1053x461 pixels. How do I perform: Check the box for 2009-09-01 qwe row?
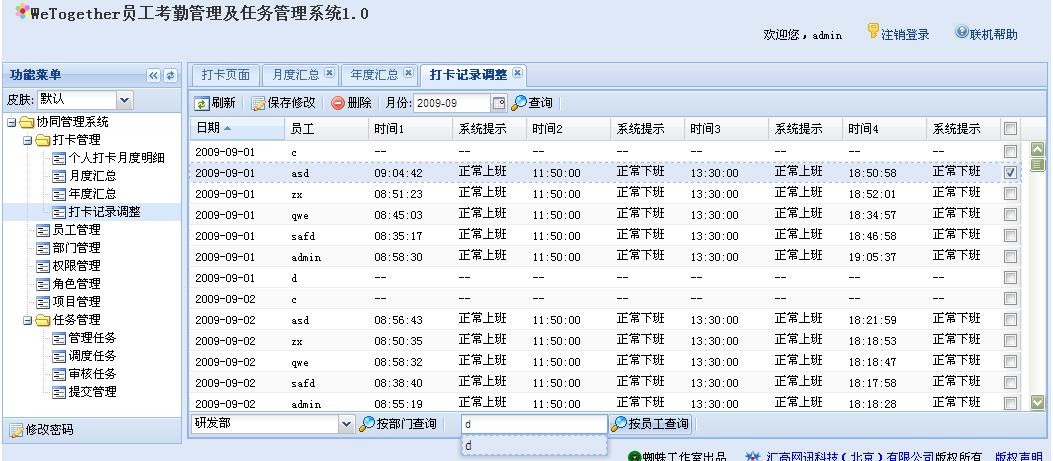tap(1010, 214)
